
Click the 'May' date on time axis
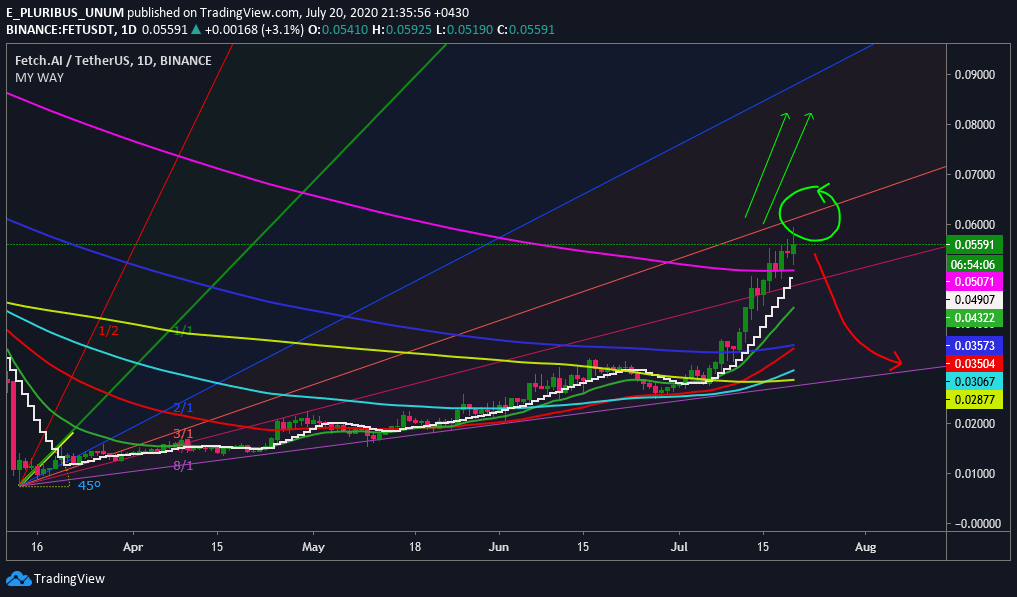coord(313,547)
